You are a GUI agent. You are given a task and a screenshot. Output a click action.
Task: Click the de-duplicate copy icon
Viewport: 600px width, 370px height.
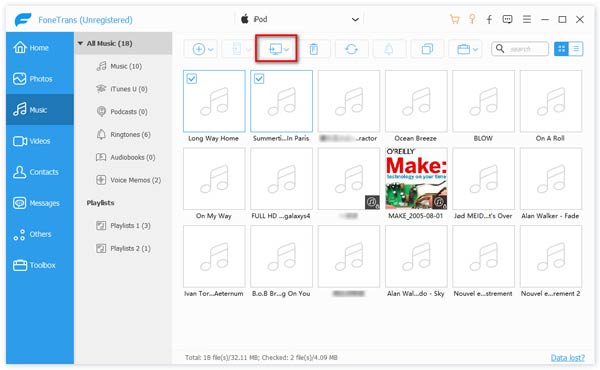tap(427, 49)
